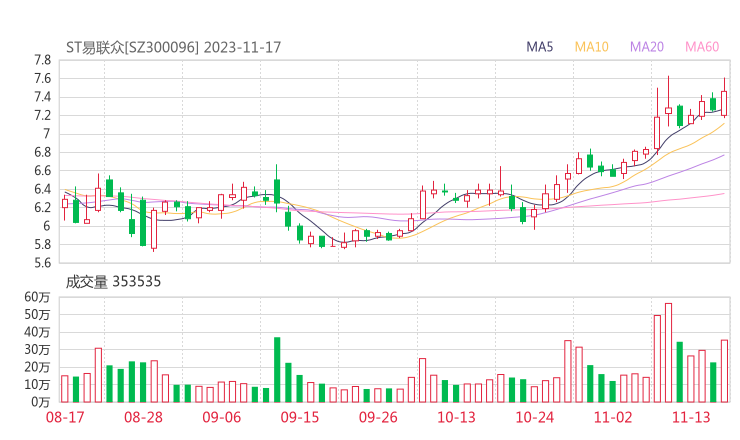Click the 成交量 353535 volume label

[x=113, y=282]
